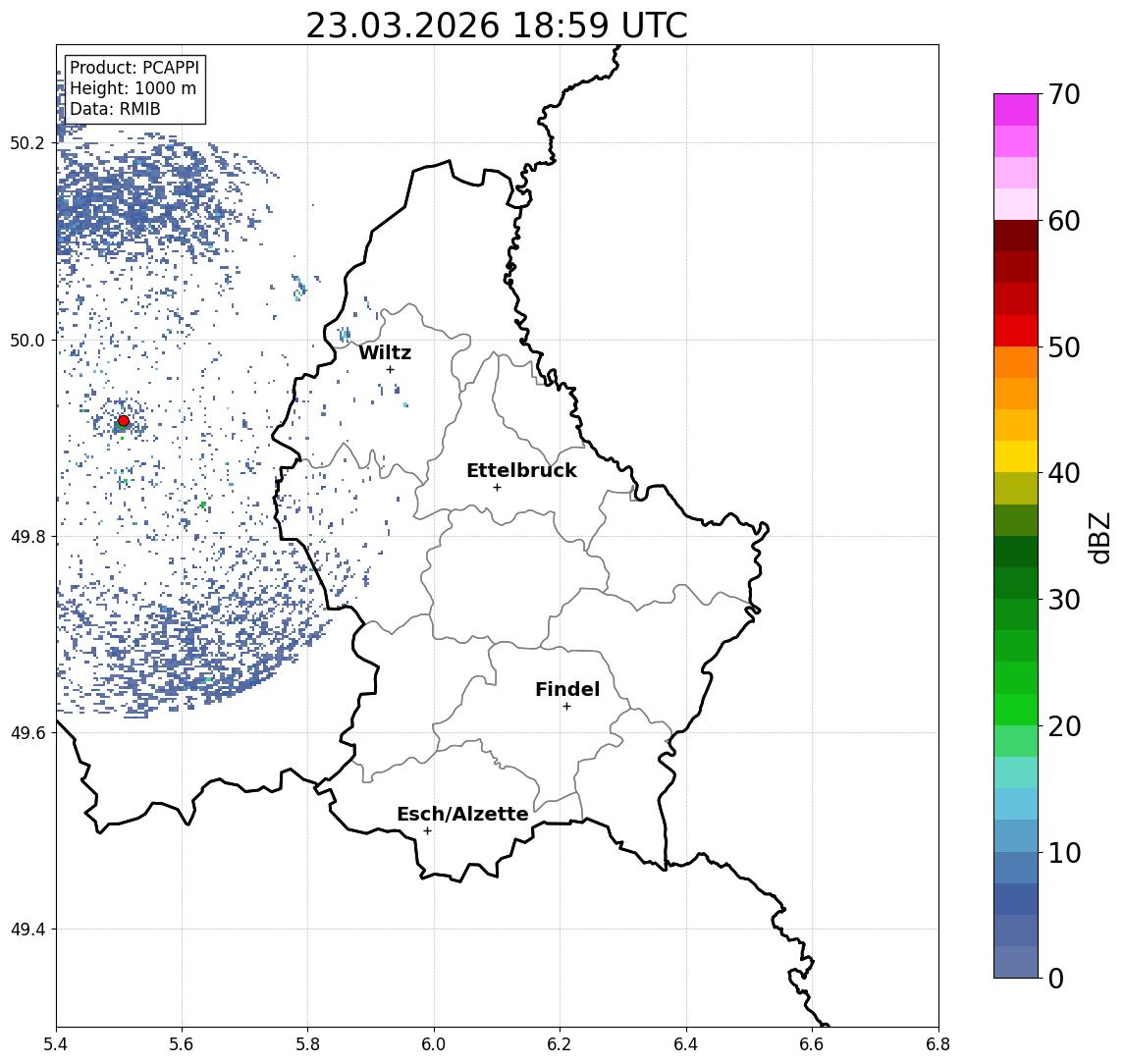This screenshot has height=1064, width=1124.
Task: Click the title 23.03.2026 18:59 UTC
Action: tap(497, 27)
